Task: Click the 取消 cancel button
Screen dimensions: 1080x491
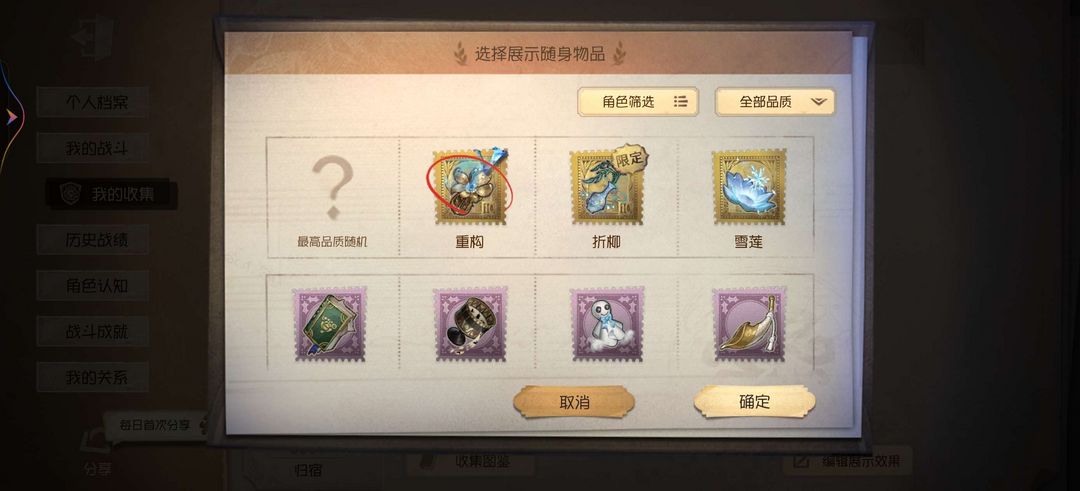Action: [x=574, y=401]
